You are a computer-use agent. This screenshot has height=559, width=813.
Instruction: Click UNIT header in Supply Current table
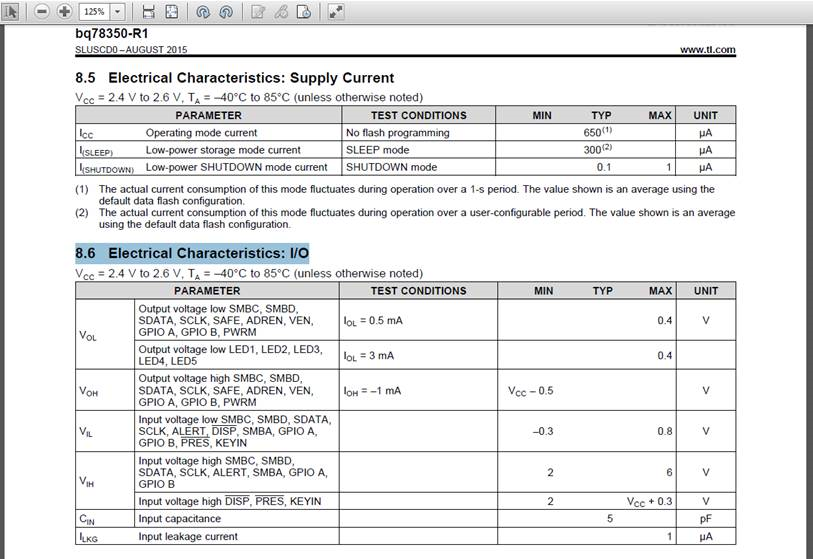706,115
